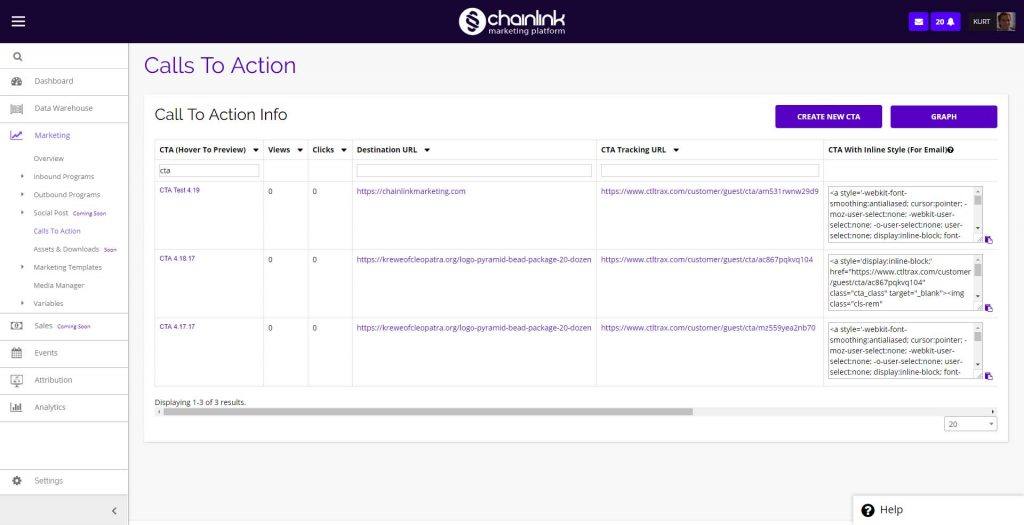
Task: Open the Settings gear in the sidebar
Action: tap(17, 481)
